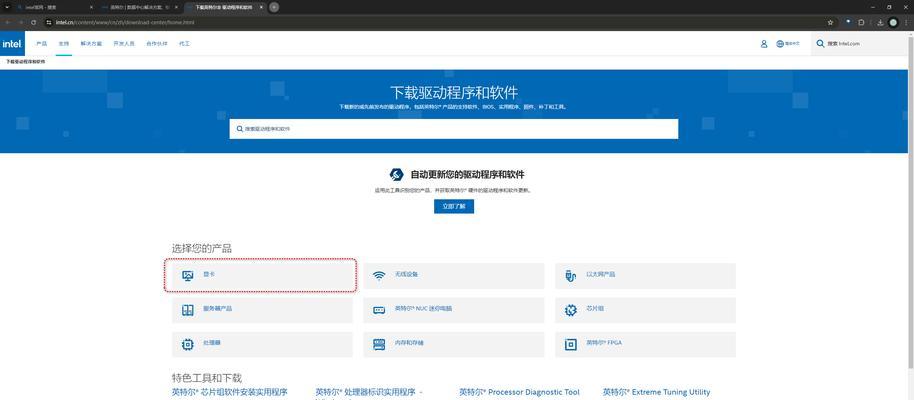Focus the 搜索 Intel.com search box

(x=859, y=44)
